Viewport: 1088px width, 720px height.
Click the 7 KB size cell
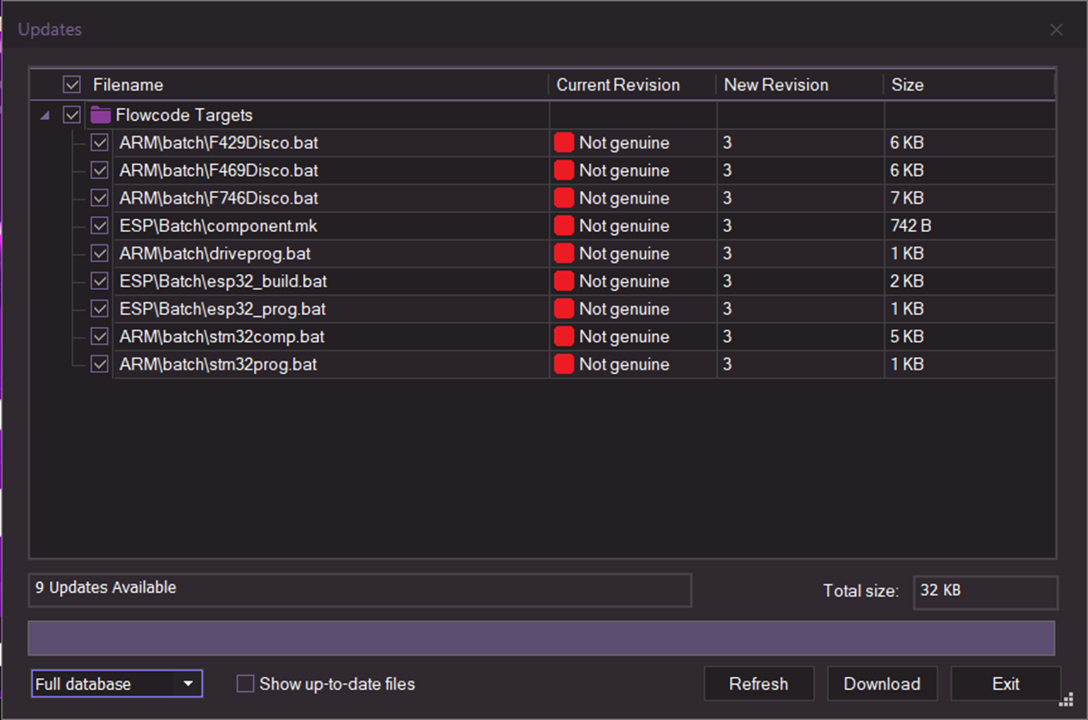pyautogui.click(x=907, y=198)
